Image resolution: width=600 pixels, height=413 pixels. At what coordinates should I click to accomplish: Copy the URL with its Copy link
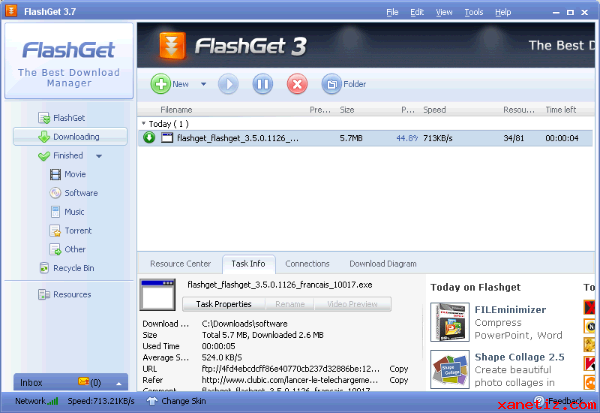pyautogui.click(x=398, y=369)
